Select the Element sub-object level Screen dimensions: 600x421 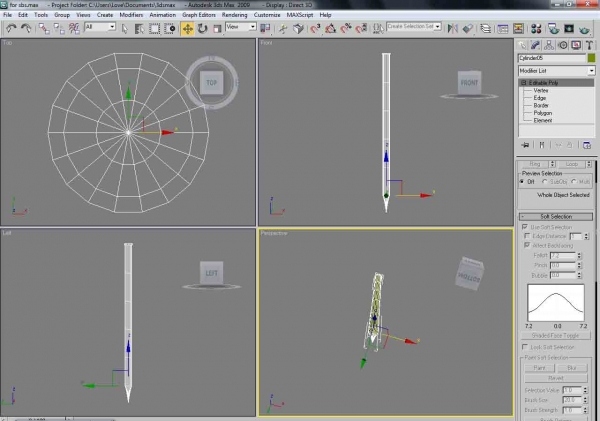point(543,120)
